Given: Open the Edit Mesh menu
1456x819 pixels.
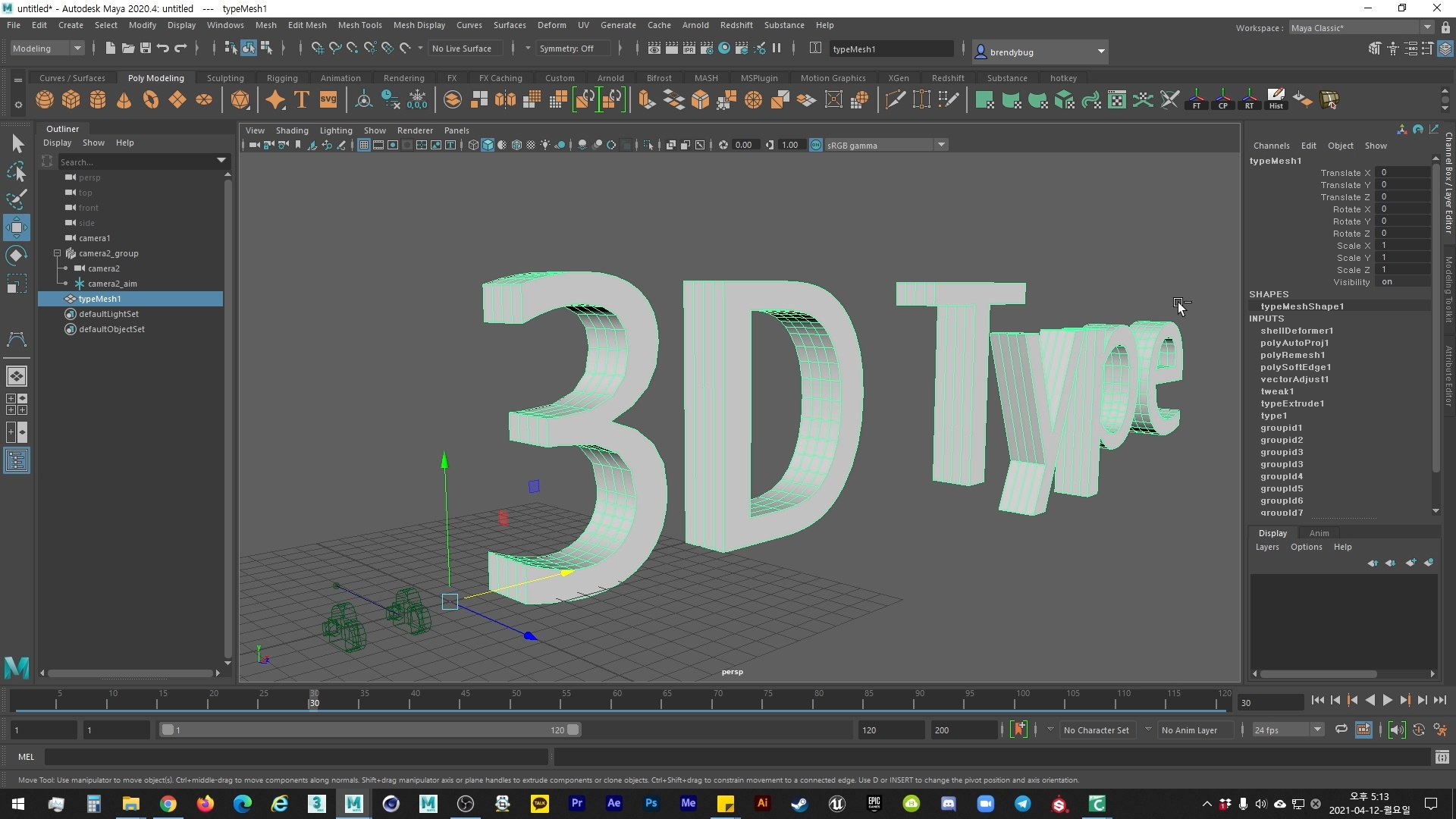Looking at the screenshot, I should pos(307,25).
